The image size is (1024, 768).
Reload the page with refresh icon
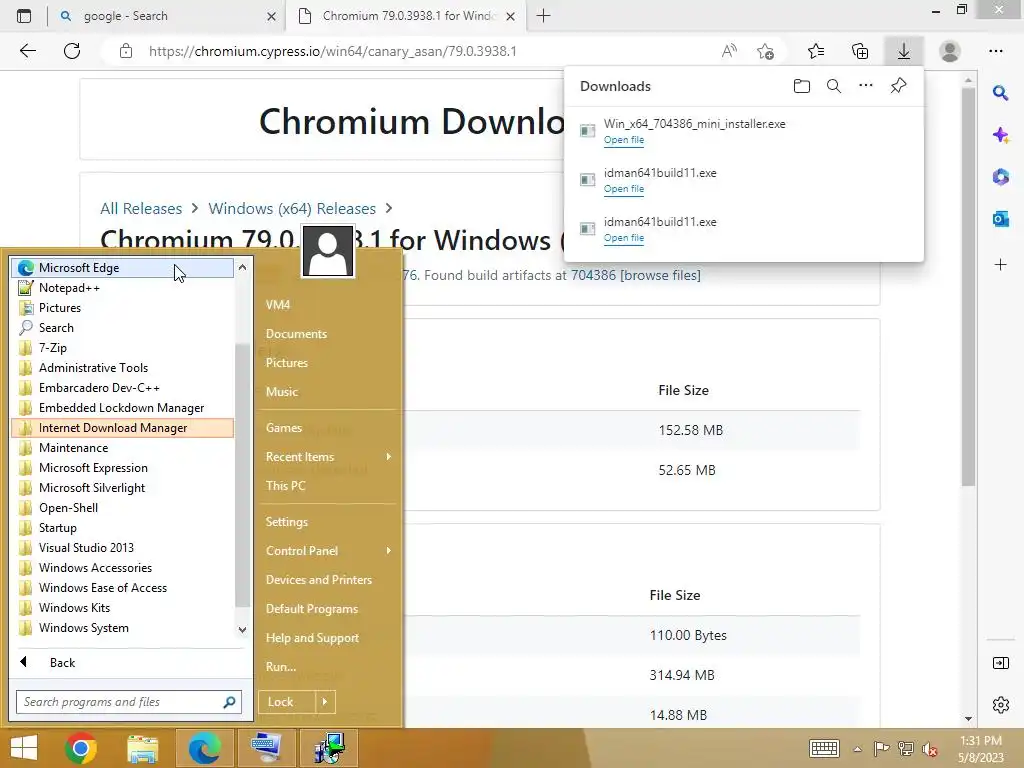(x=72, y=51)
